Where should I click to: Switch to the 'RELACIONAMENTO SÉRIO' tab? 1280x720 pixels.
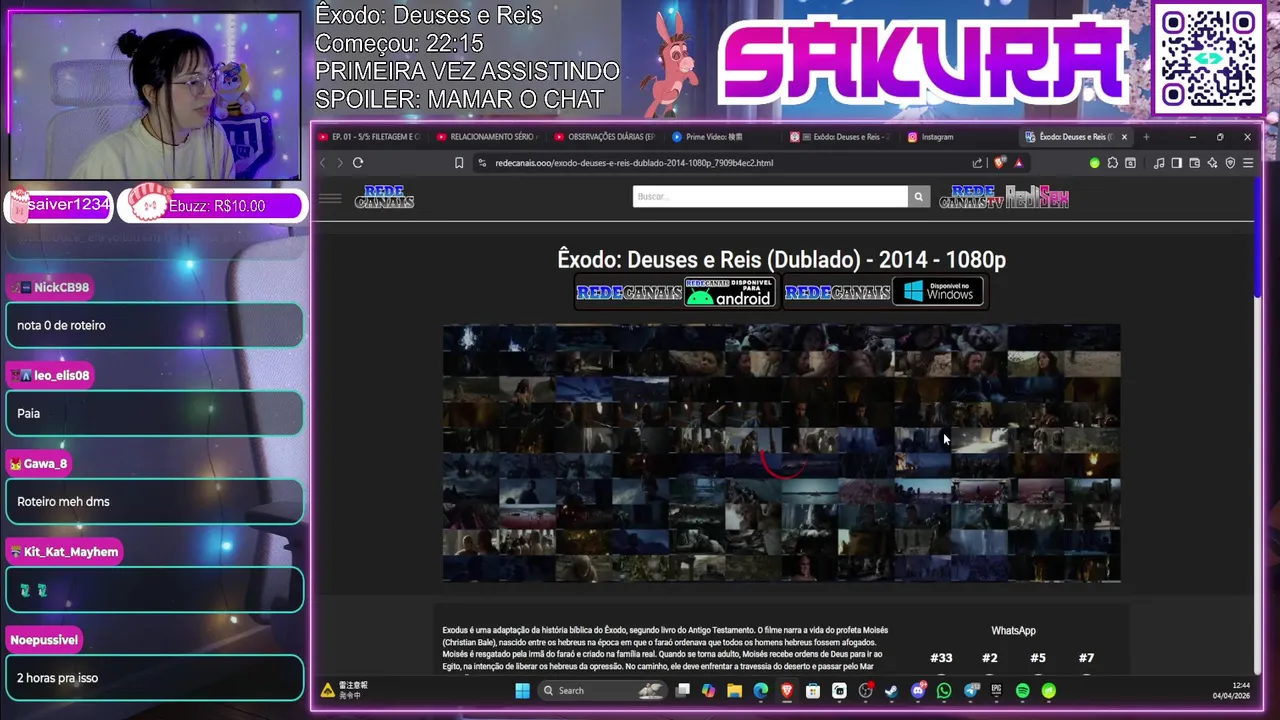coord(488,137)
